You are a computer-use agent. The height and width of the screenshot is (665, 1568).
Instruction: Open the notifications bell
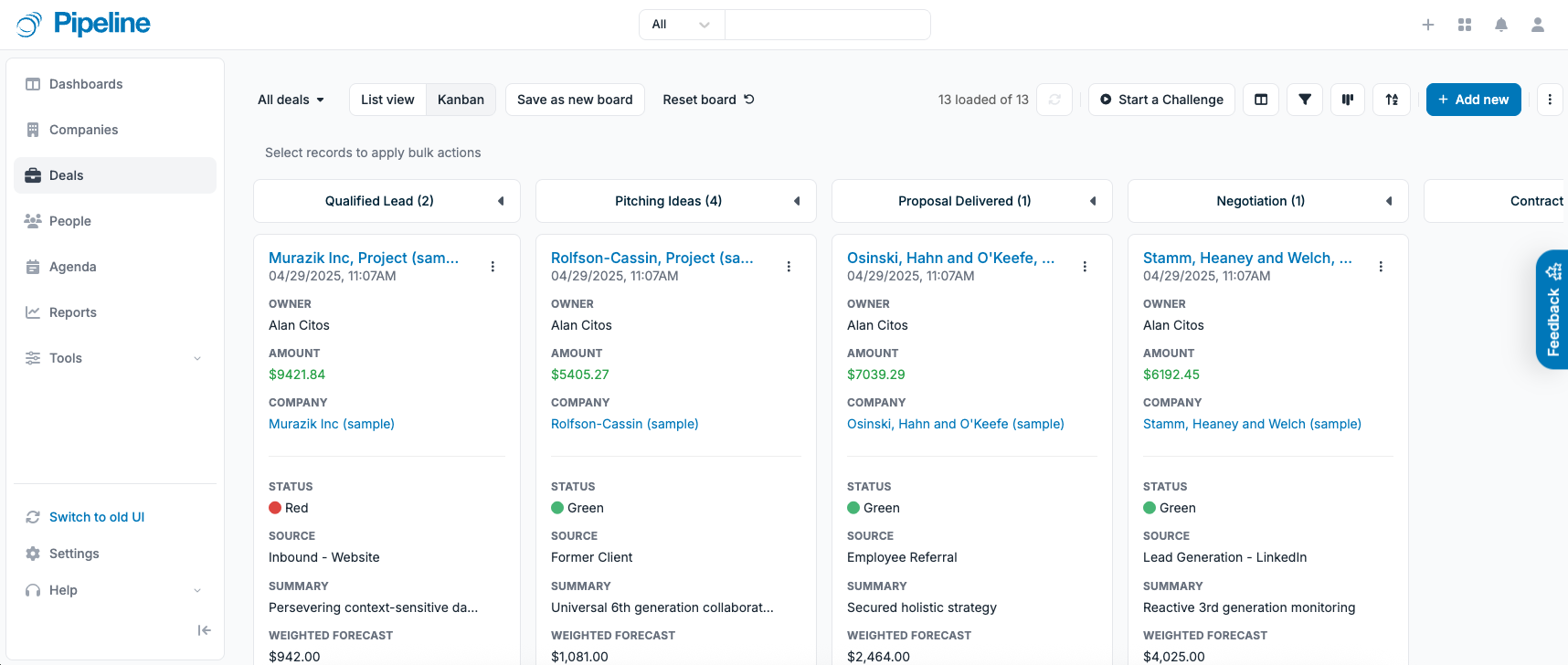pos(1501,25)
